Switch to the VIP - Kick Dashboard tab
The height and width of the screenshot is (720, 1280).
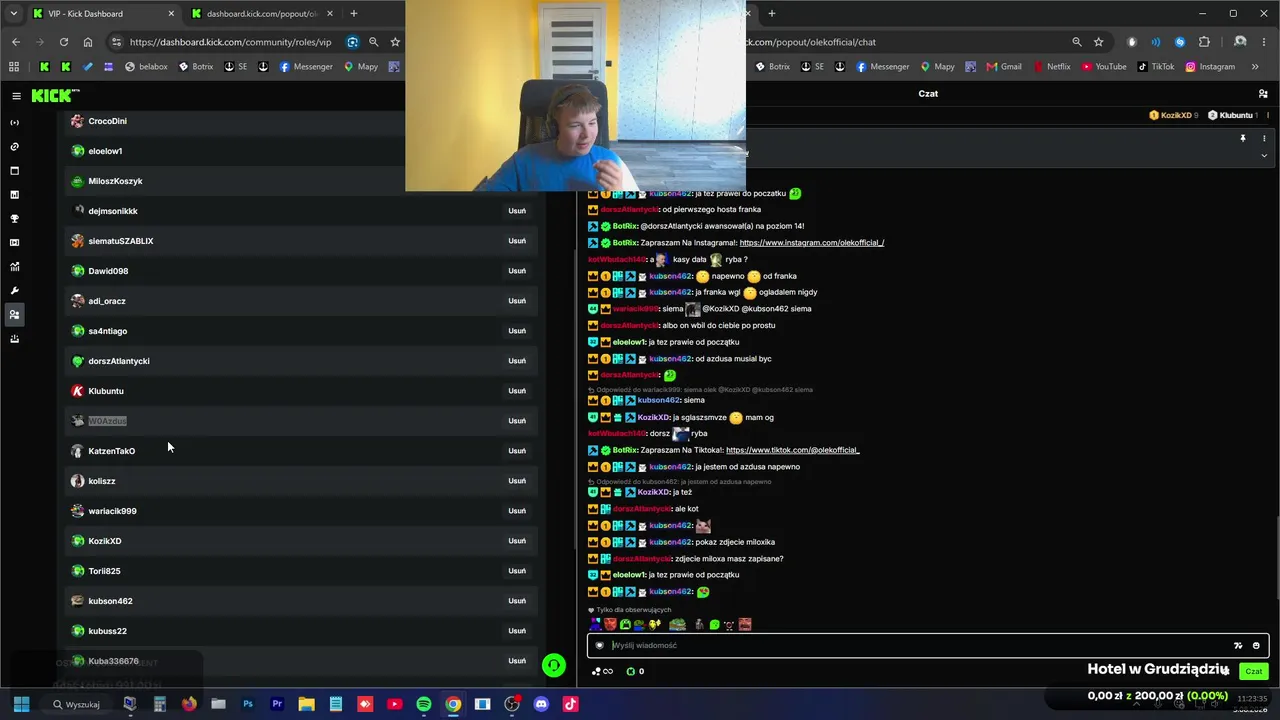(x=103, y=14)
